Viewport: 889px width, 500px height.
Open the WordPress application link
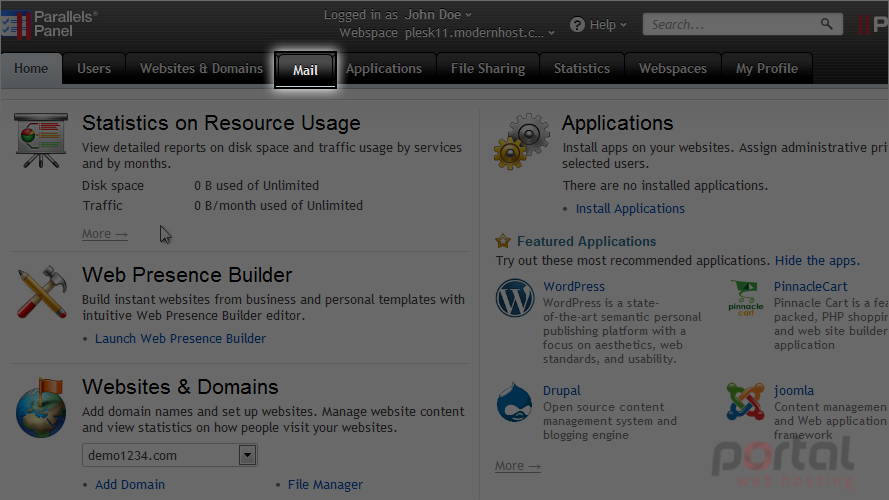(x=574, y=286)
